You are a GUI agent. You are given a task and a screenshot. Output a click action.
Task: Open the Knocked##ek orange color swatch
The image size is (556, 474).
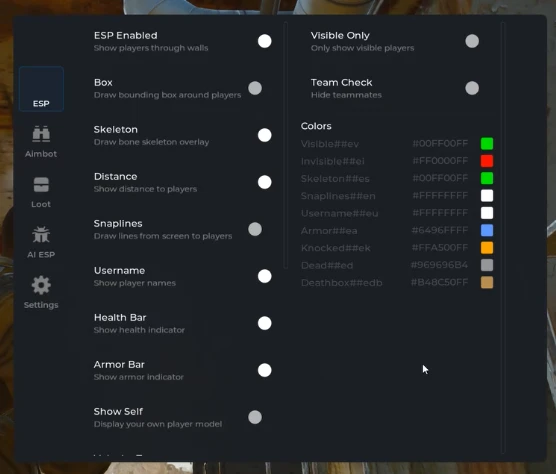click(487, 248)
